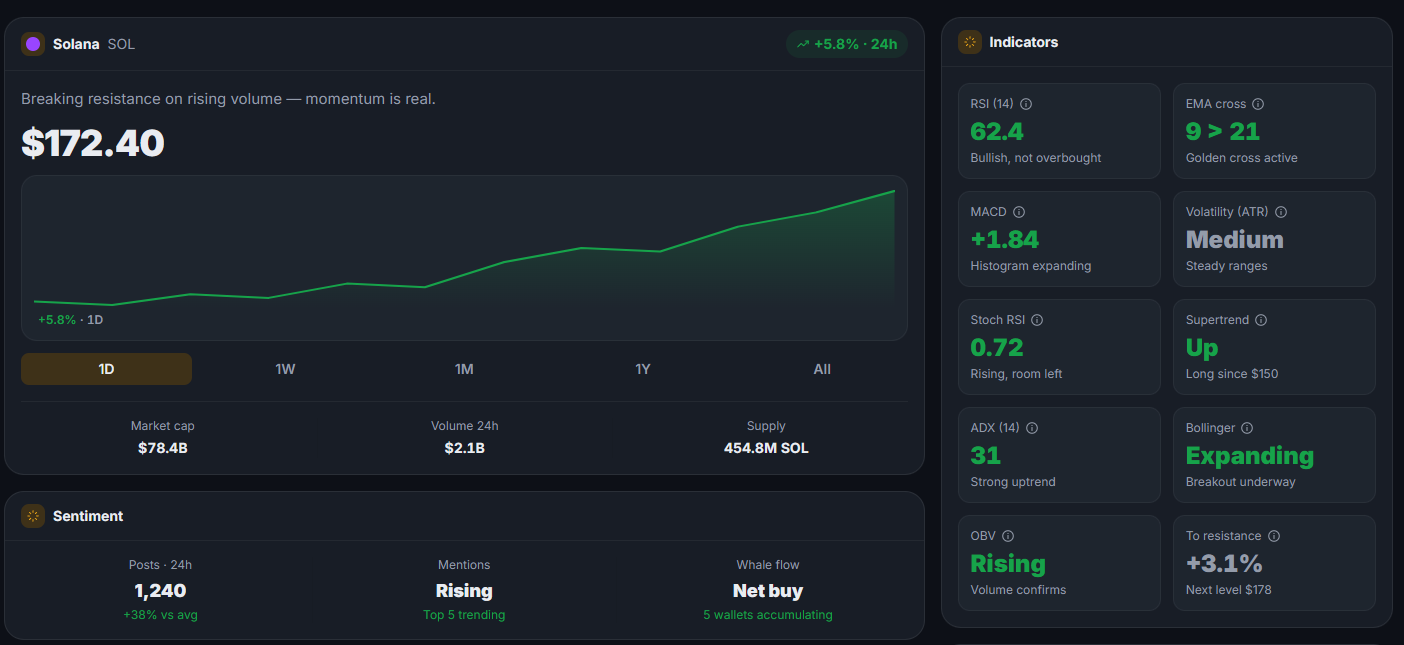Click the Supertrend info icon
The height and width of the screenshot is (645, 1404).
(x=1261, y=320)
